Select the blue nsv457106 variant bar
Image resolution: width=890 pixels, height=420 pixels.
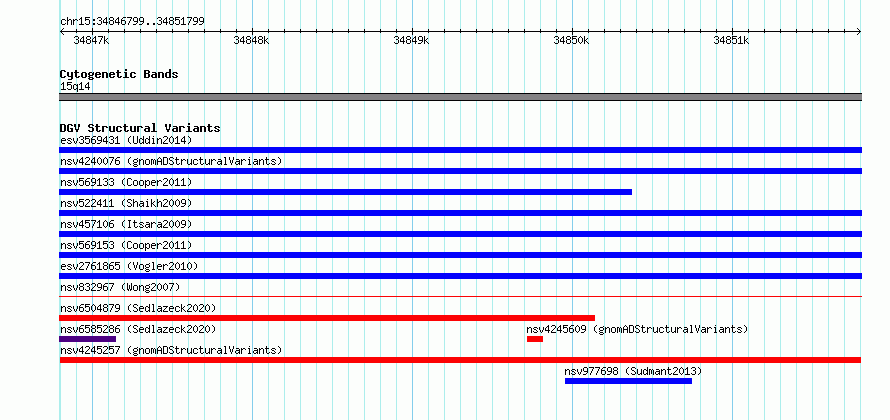click(460, 234)
